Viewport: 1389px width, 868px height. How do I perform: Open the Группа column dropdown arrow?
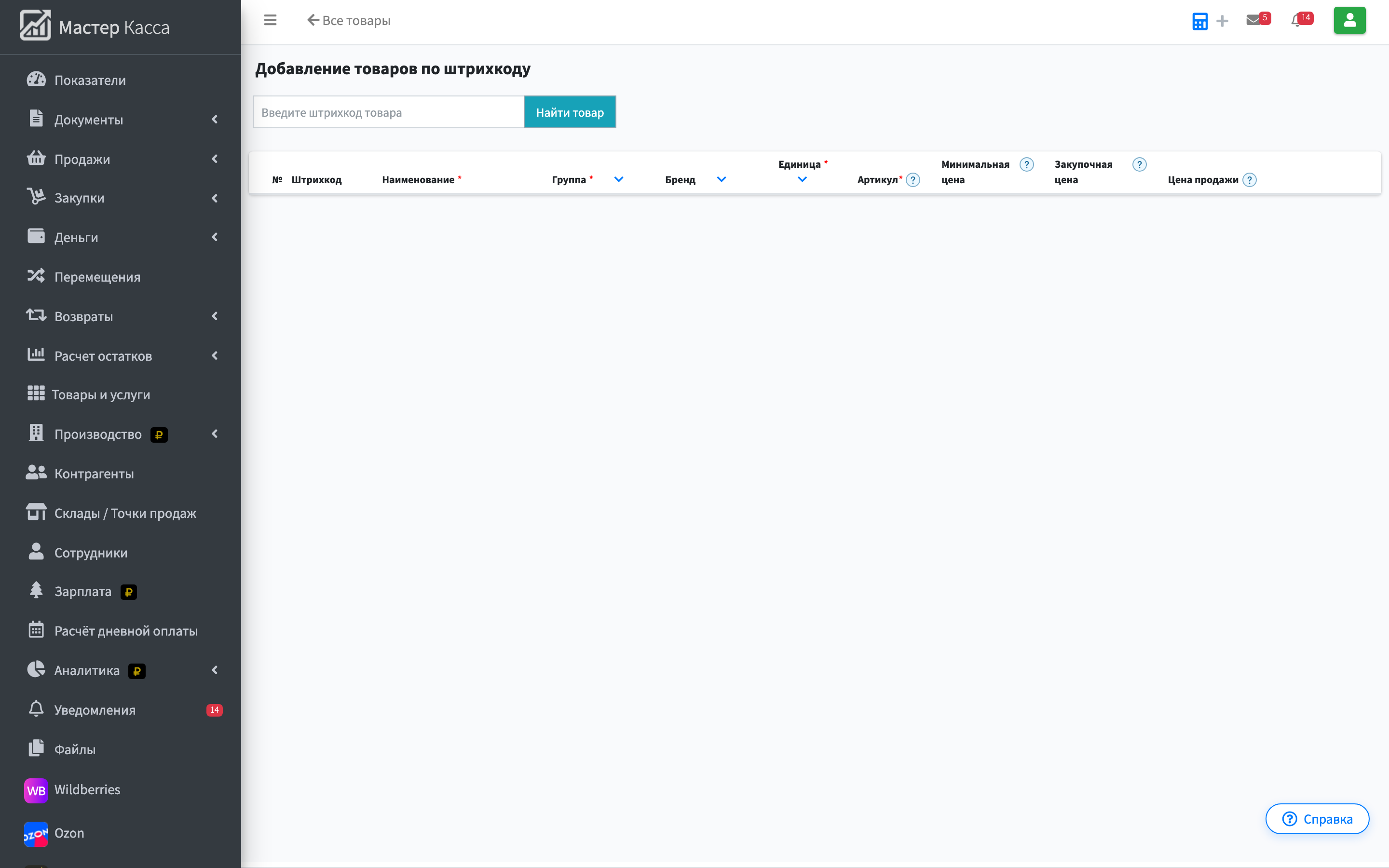pos(619,180)
